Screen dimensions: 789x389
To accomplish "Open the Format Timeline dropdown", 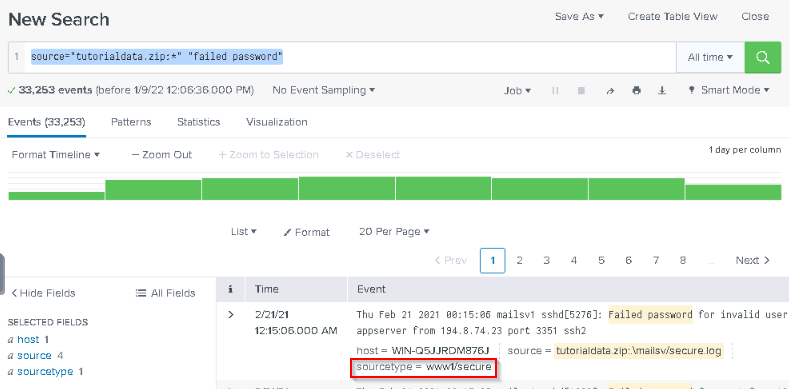I will coord(55,154).
